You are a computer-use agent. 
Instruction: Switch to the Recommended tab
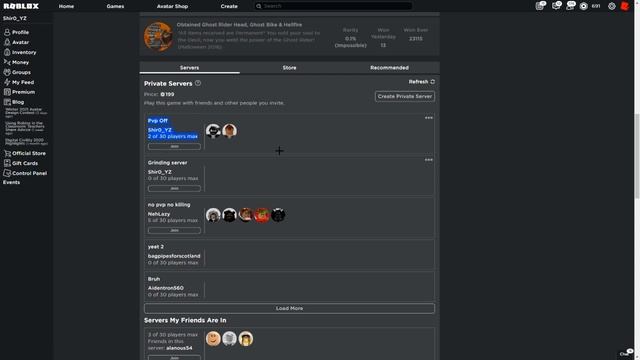389,68
